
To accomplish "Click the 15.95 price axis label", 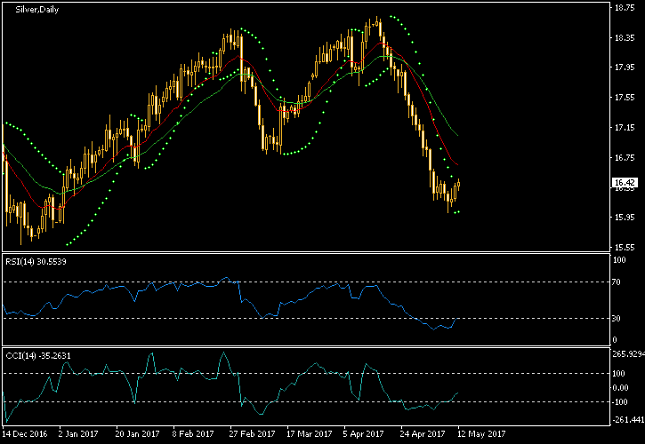I will 624,217.
